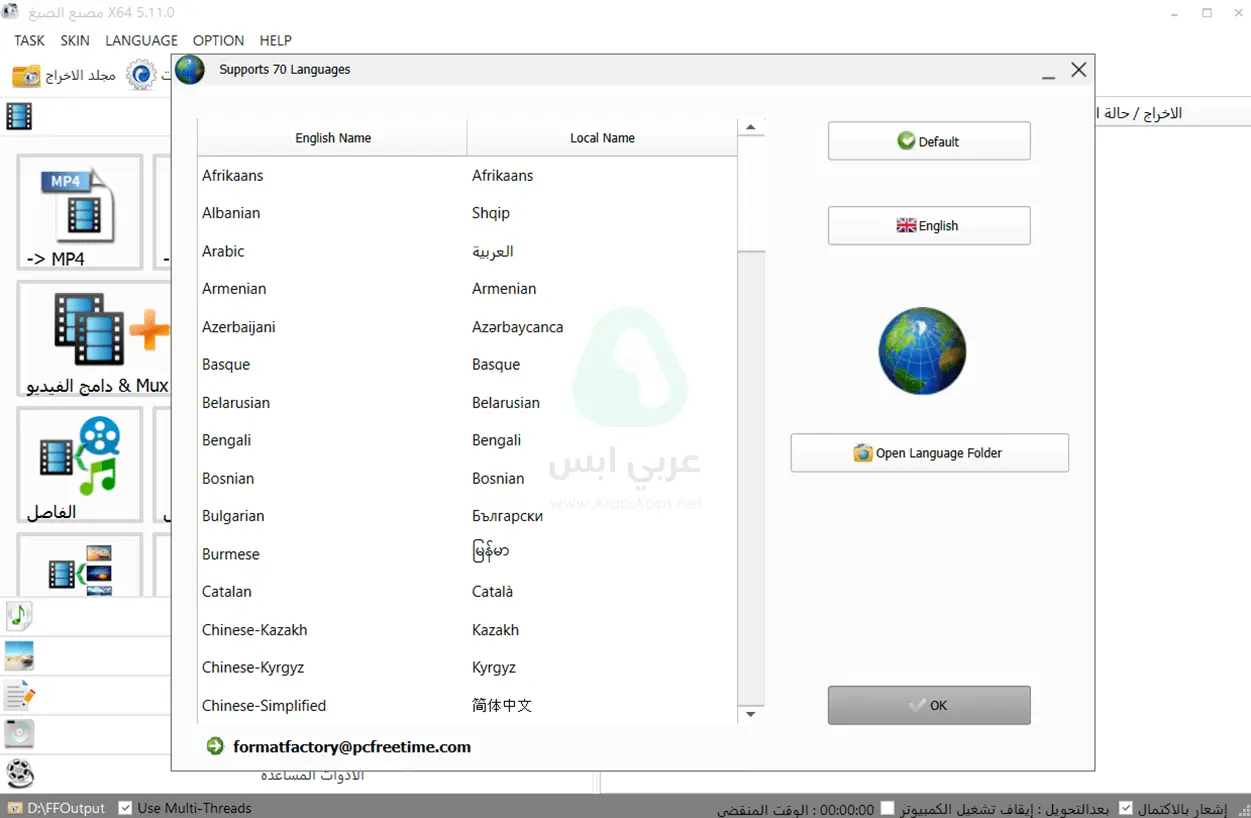Click the مجلد الاخراج output folder icon
This screenshot has height=818, width=1251.
click(27, 74)
